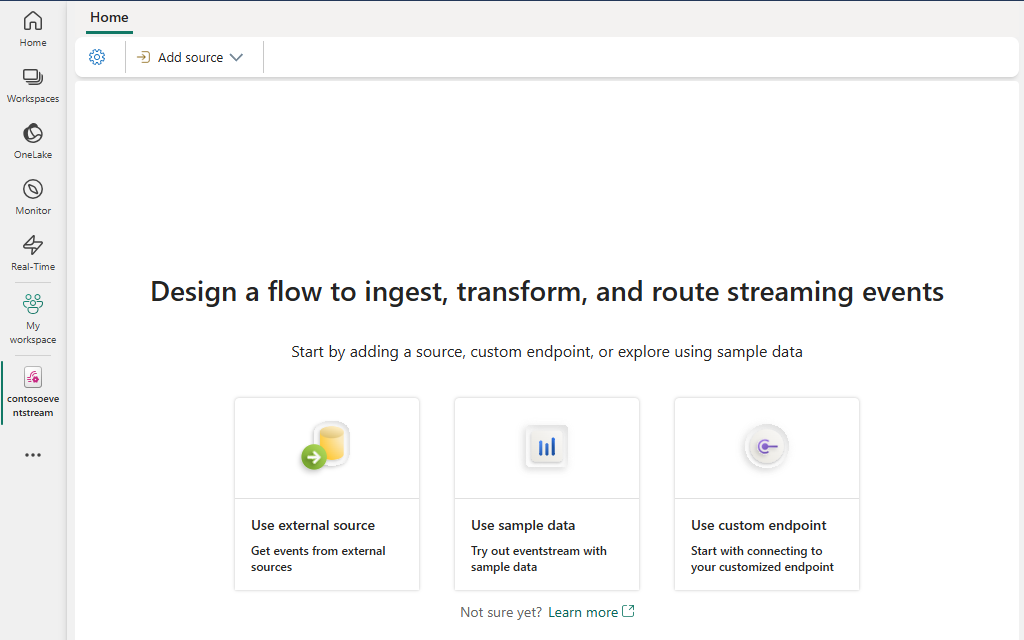
Task: Open eventstream settings via the gear icon
Action: [97, 57]
